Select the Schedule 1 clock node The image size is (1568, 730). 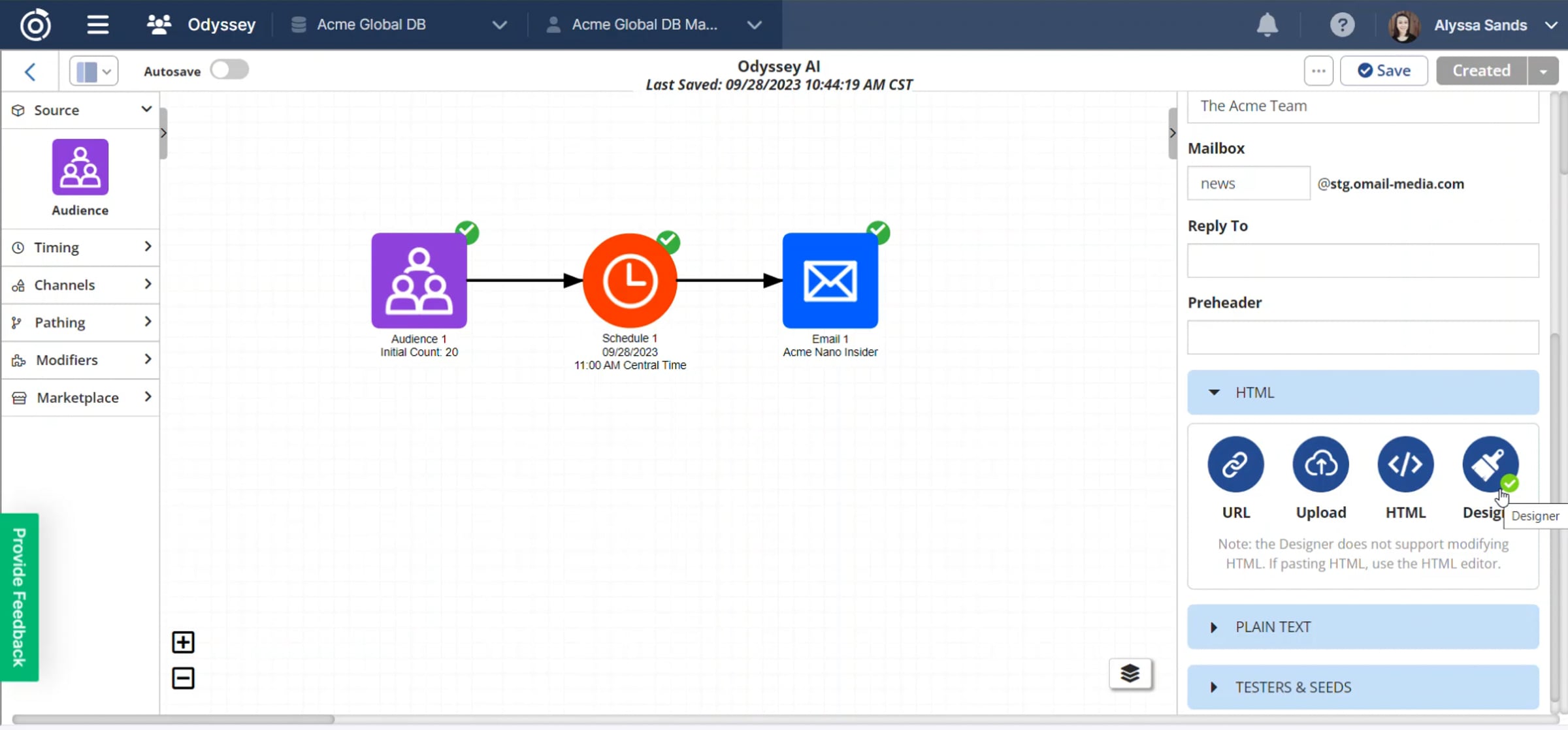tap(630, 281)
